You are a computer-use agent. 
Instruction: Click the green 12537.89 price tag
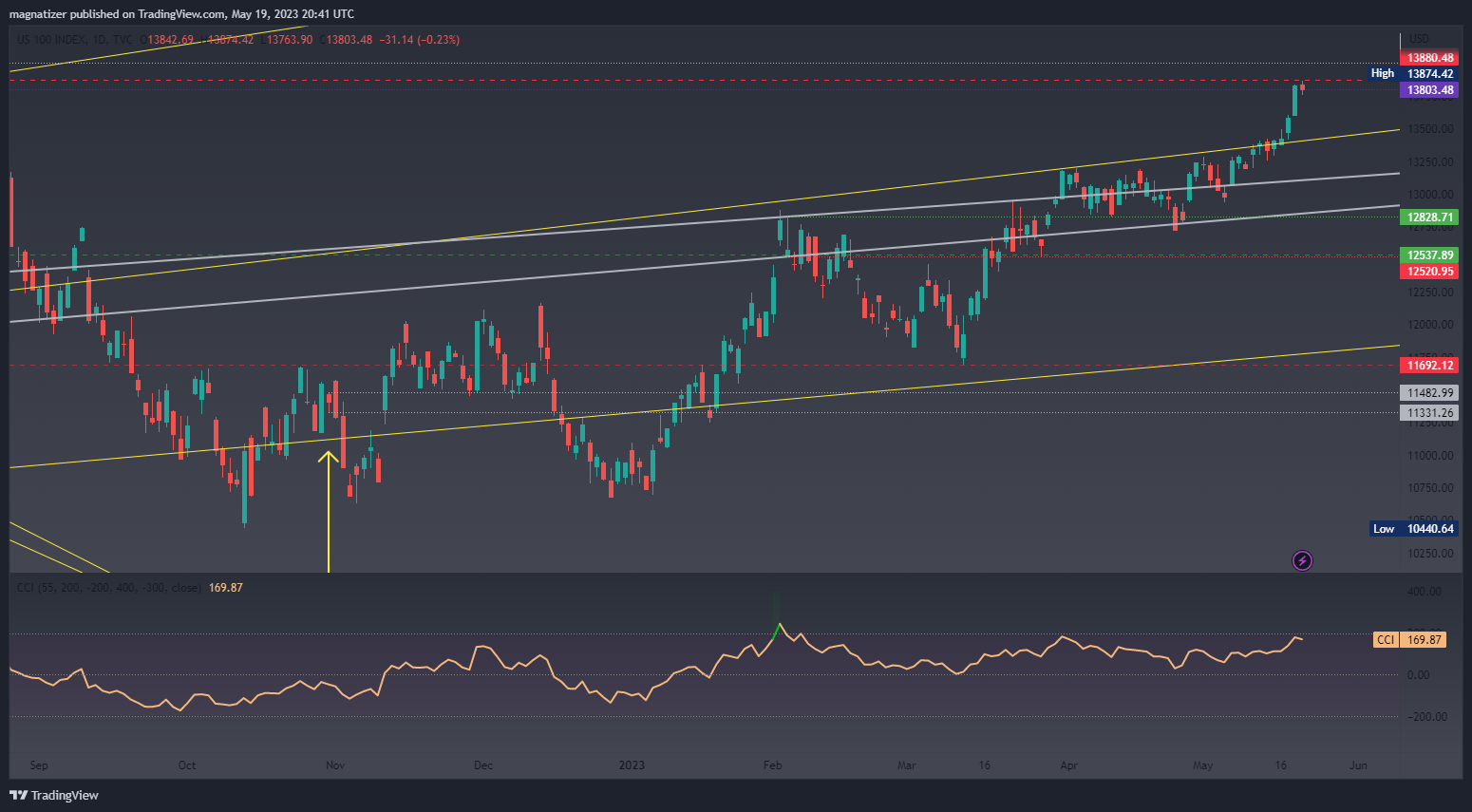[1429, 255]
